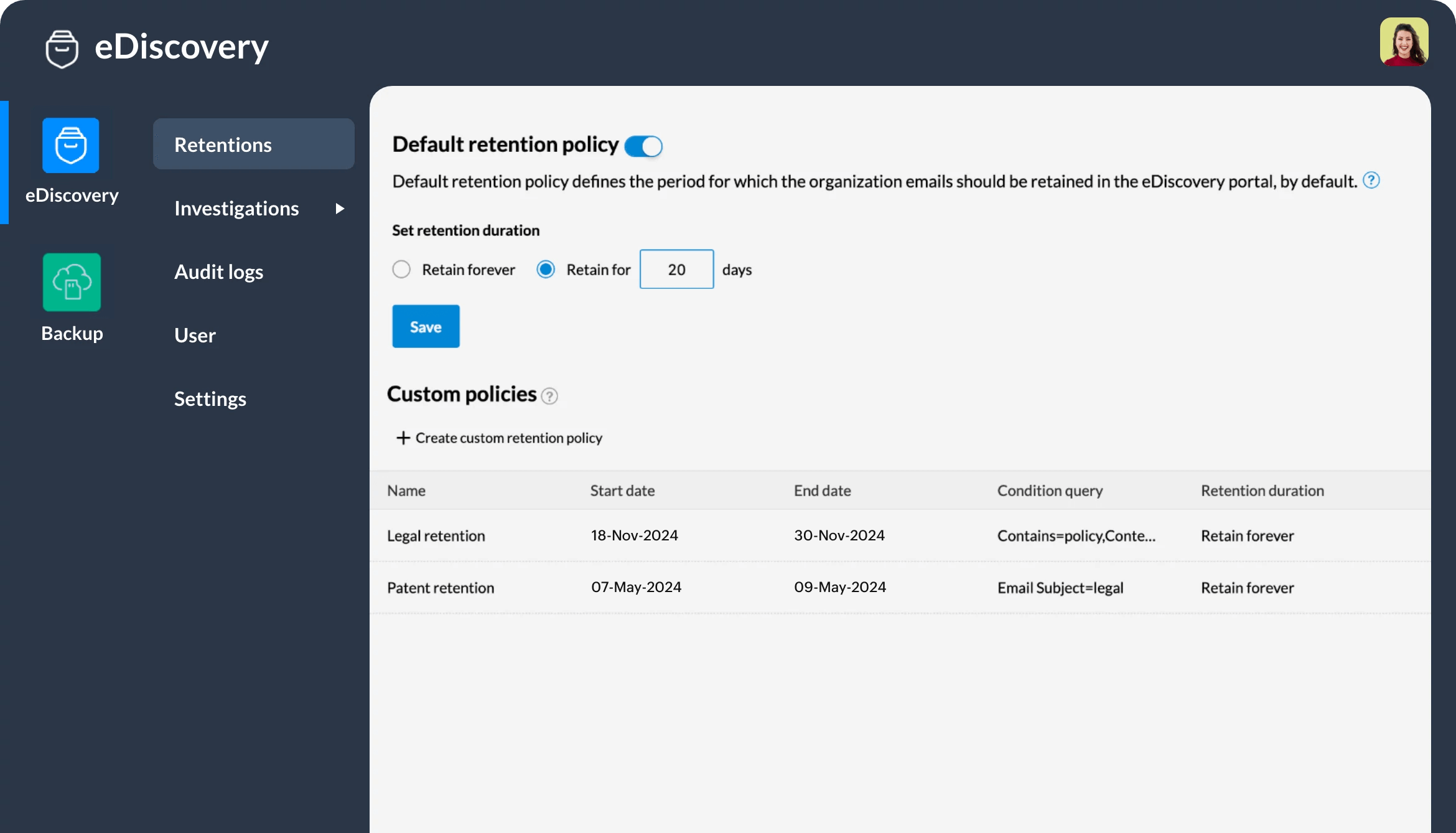Click the retention days input field
The image size is (1456, 833).
[x=676, y=268]
